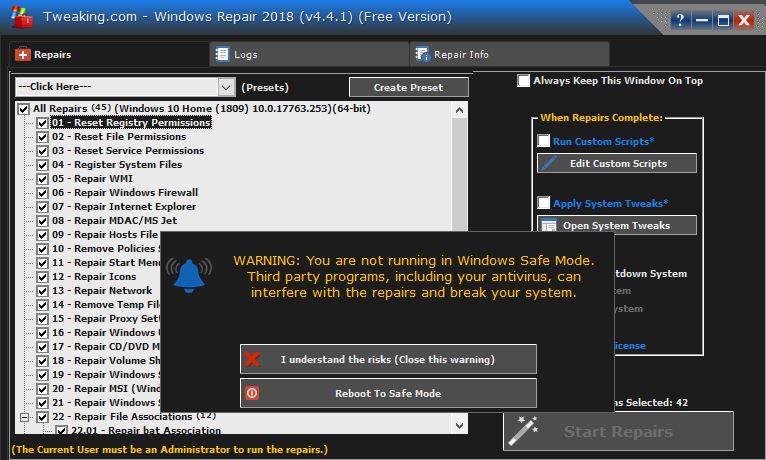Uncheck 22.01 - Repair bat Association
The image size is (766, 460).
[61, 431]
